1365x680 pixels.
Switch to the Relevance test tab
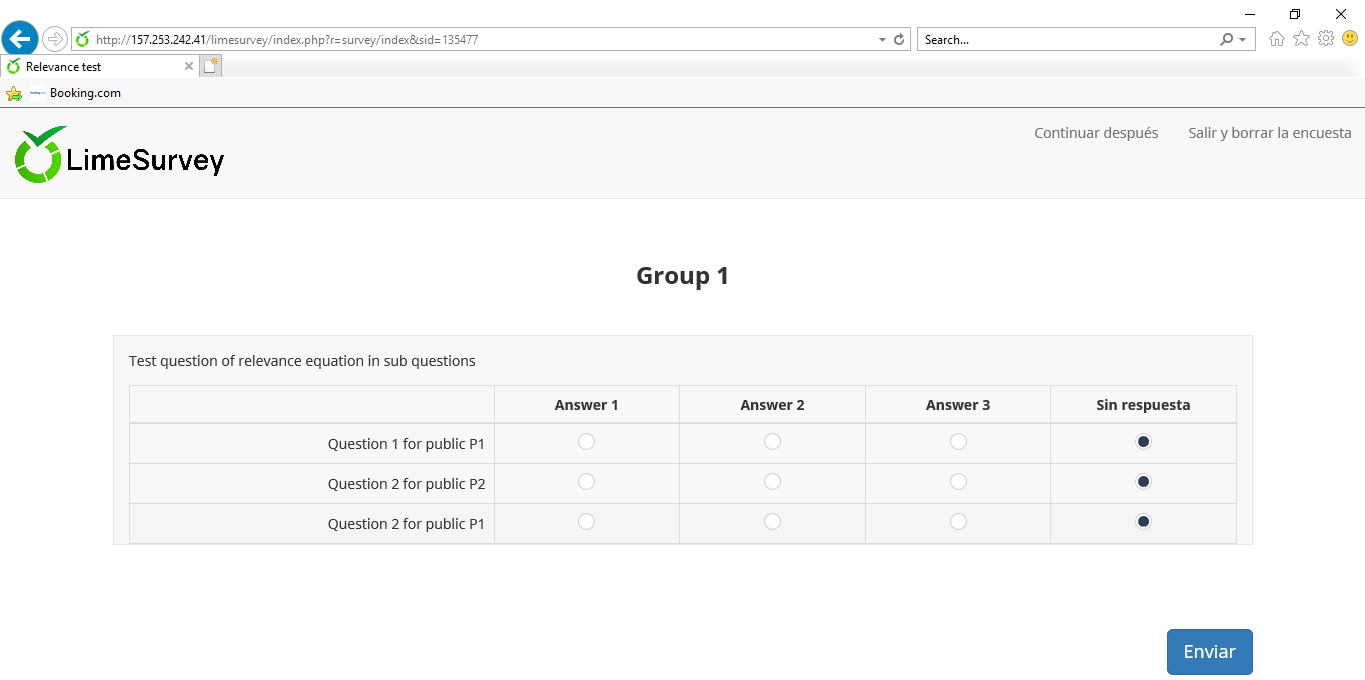coord(95,67)
